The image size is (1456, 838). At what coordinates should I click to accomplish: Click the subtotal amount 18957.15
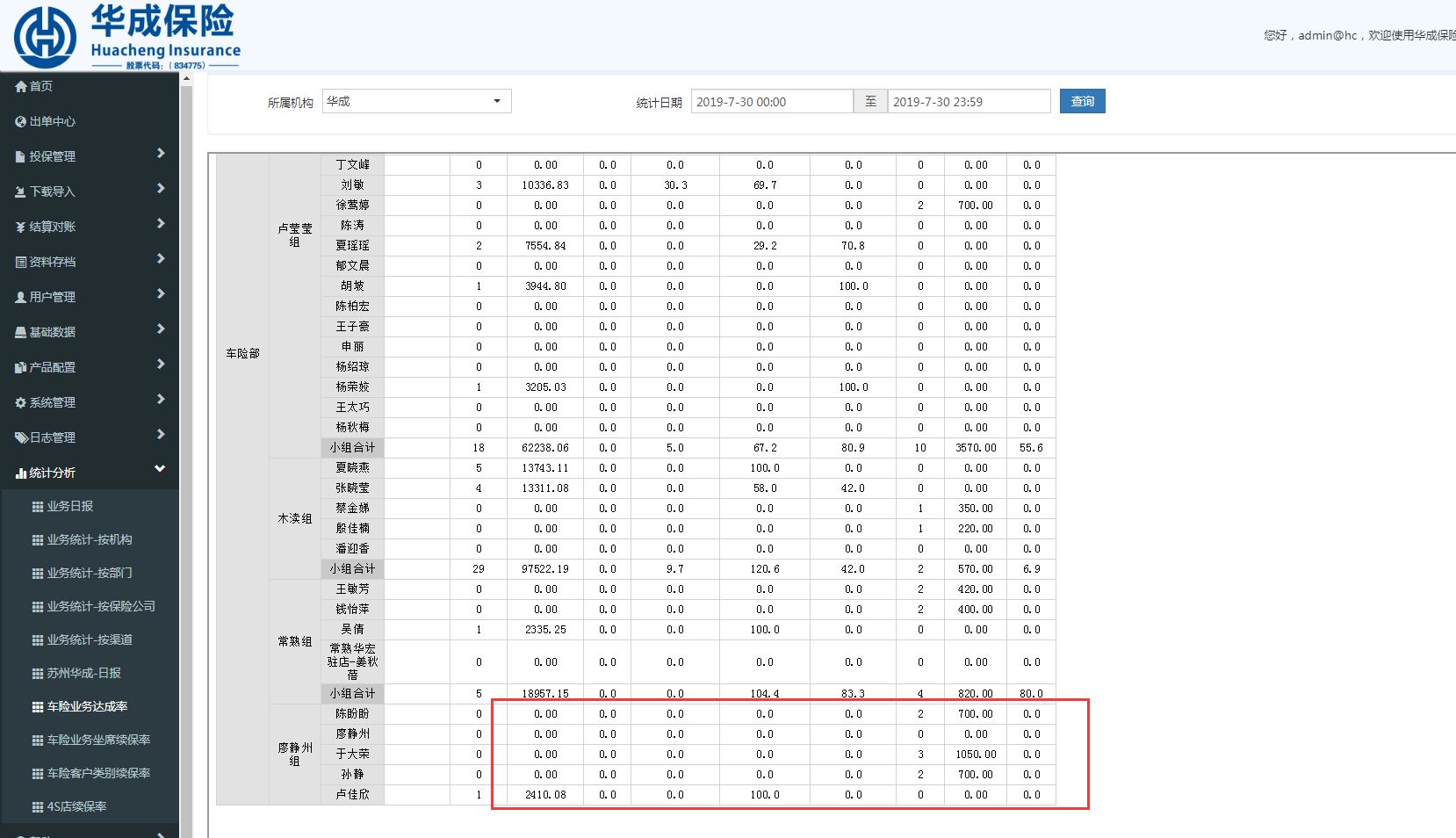tap(545, 694)
